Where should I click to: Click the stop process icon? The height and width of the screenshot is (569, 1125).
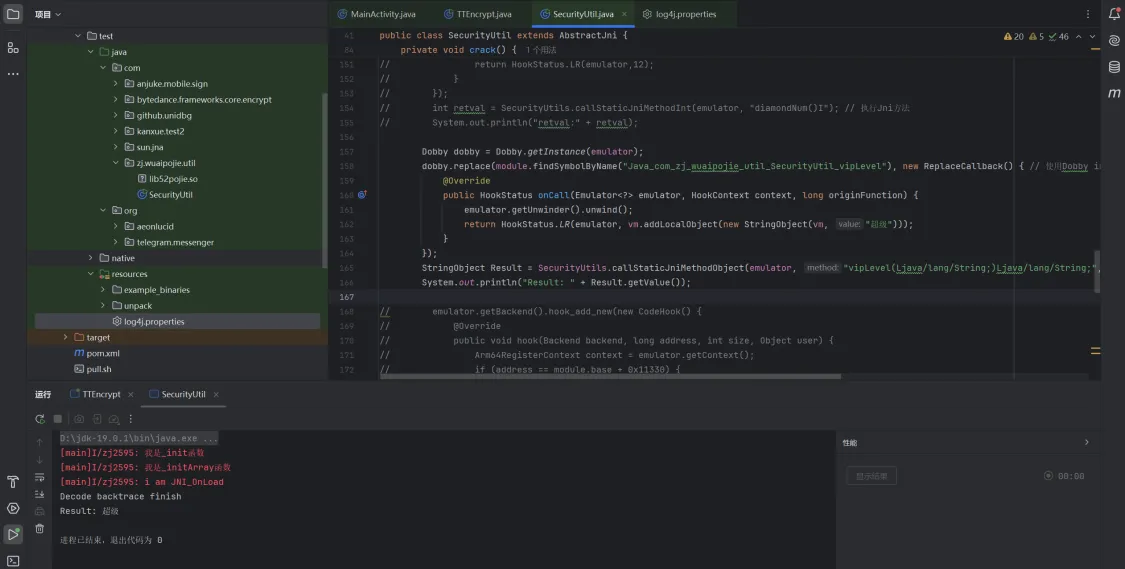[x=58, y=419]
